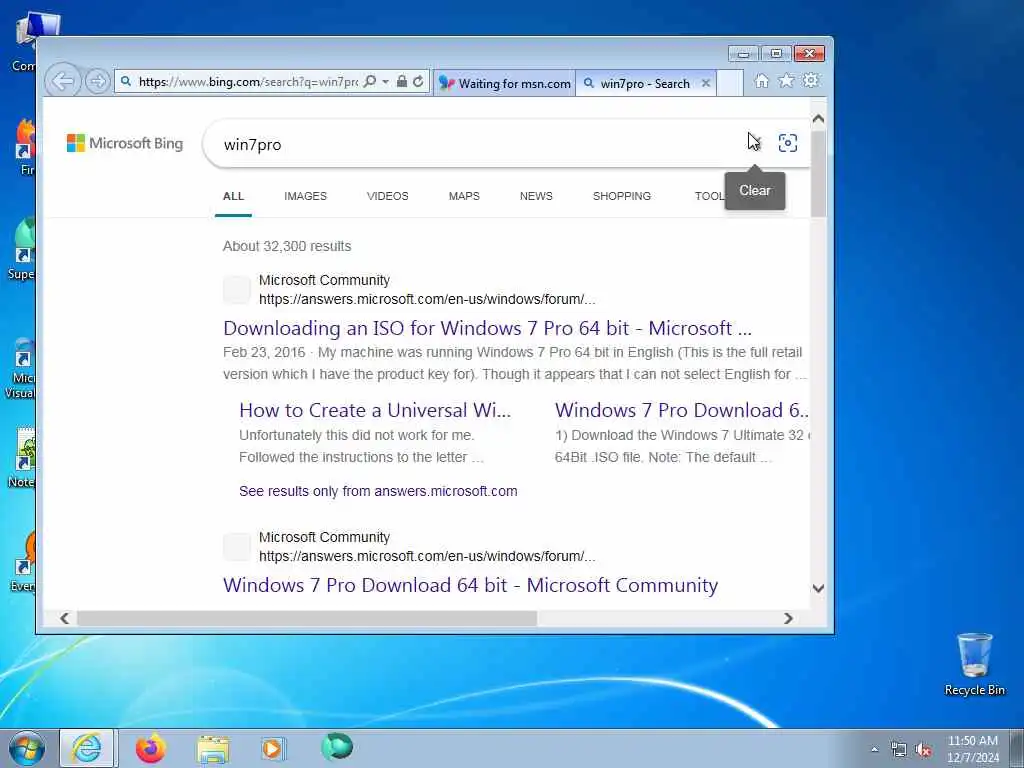1024x768 pixels.
Task: Open the favorites star icon
Action: 786,80
